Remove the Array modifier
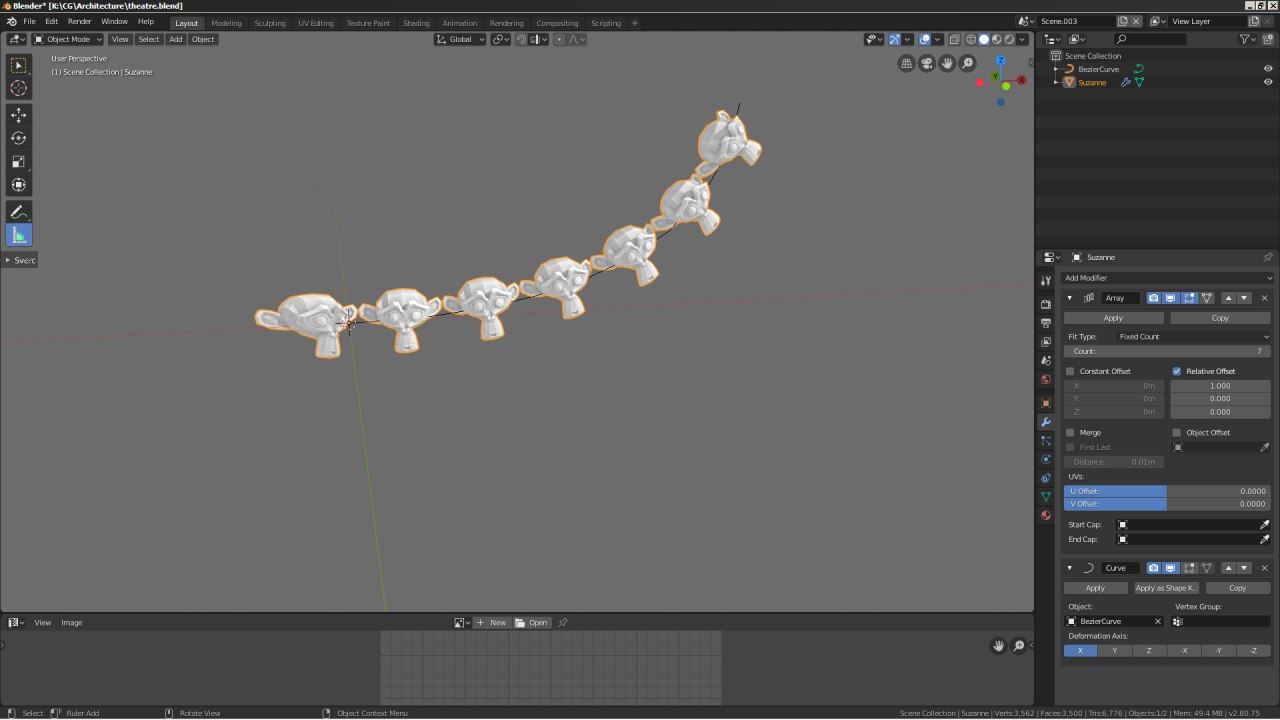1280x720 pixels. (x=1264, y=298)
